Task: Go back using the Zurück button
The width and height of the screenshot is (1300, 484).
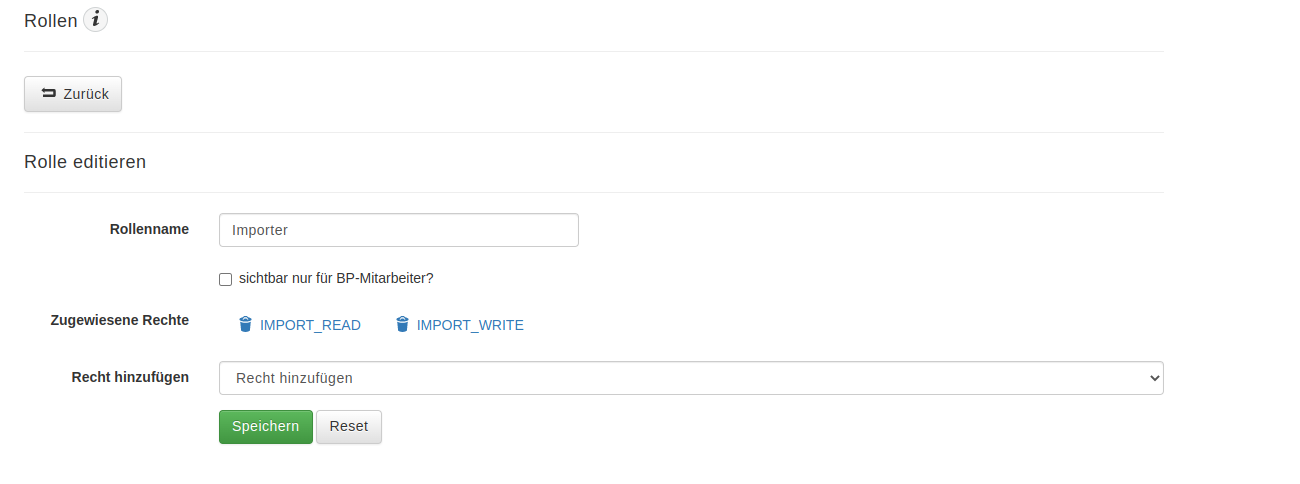Action: (x=73, y=94)
